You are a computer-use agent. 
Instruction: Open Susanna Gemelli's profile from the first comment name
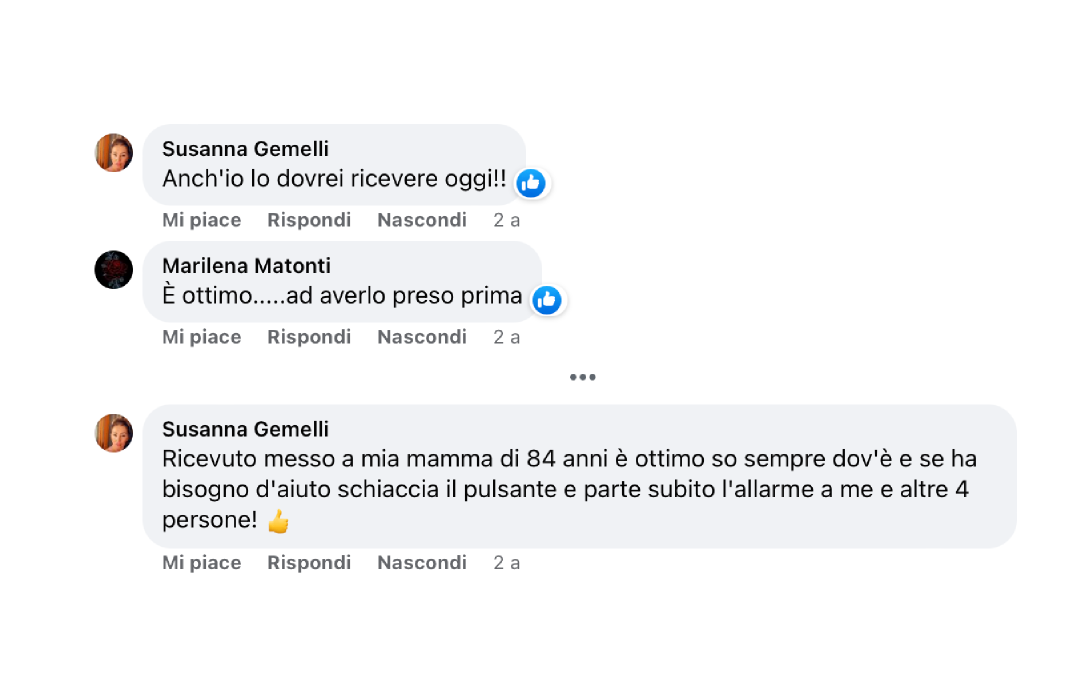pyautogui.click(x=245, y=149)
